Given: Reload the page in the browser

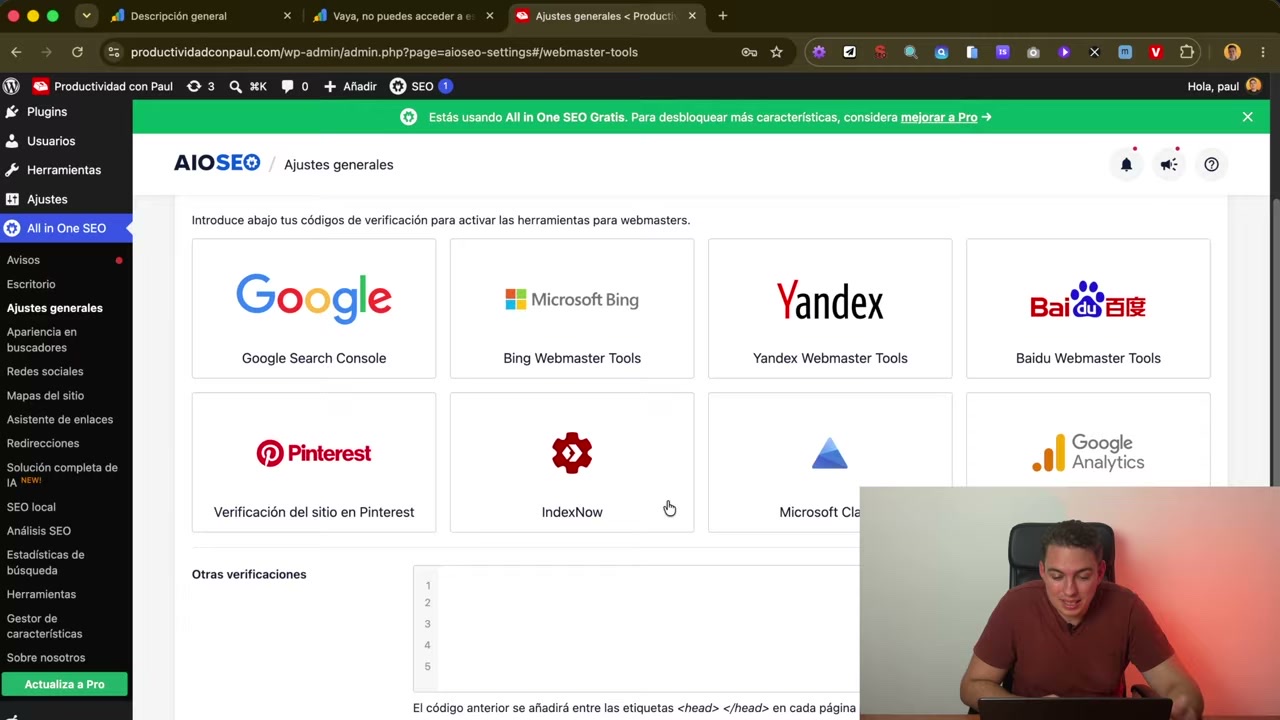Looking at the screenshot, I should 77,52.
